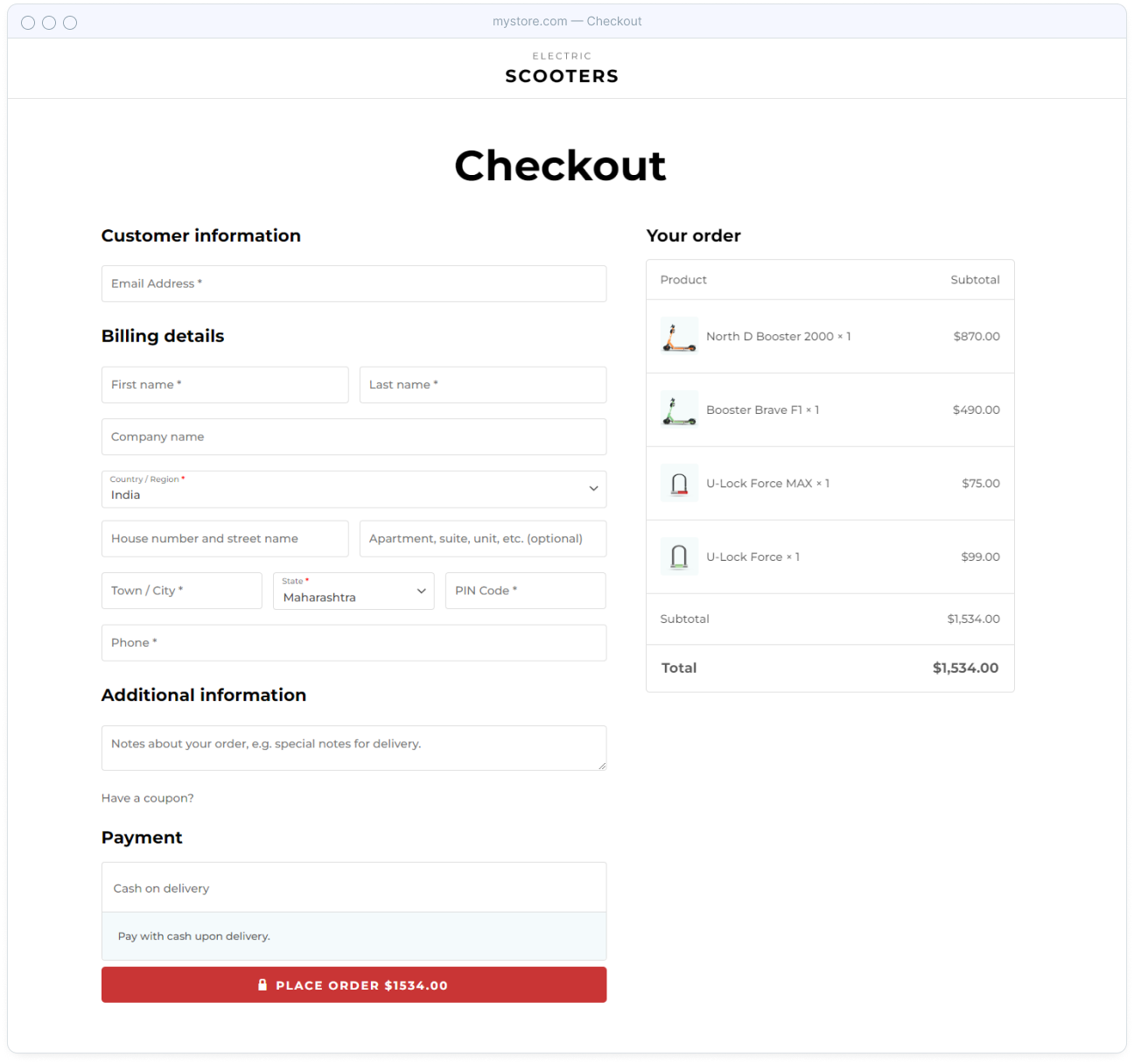Image resolution: width=1134 pixels, height=1064 pixels.
Task: Click the Payment section heading
Action: [142, 837]
